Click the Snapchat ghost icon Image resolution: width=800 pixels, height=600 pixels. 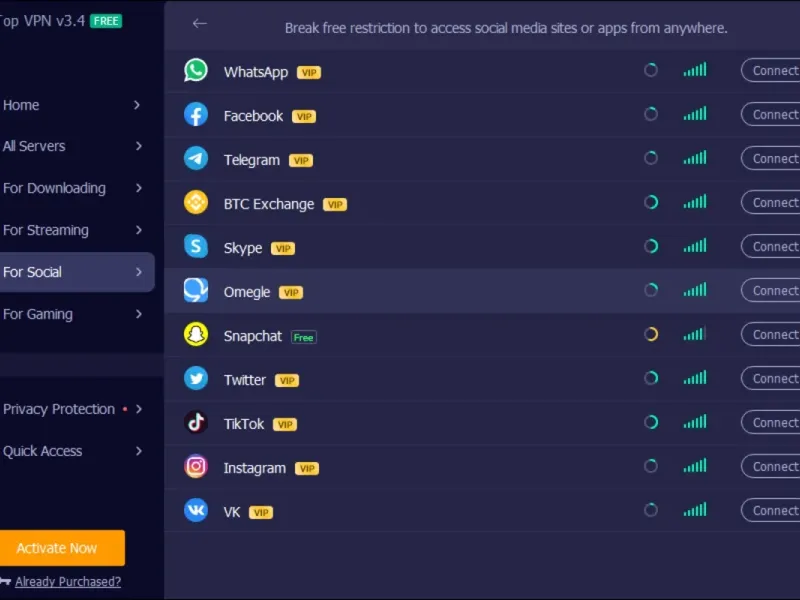(196, 335)
